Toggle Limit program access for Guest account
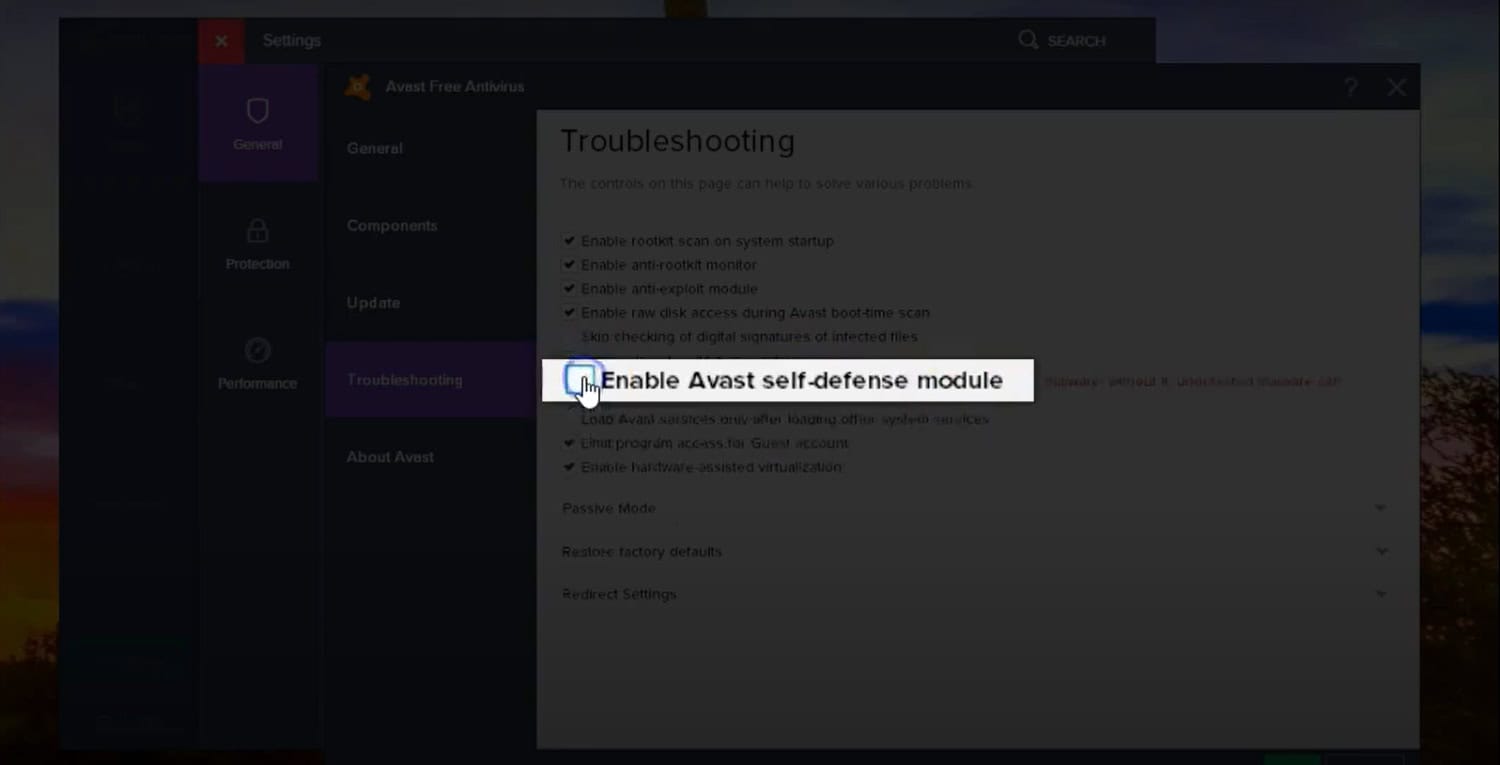1500x765 pixels. [x=569, y=443]
